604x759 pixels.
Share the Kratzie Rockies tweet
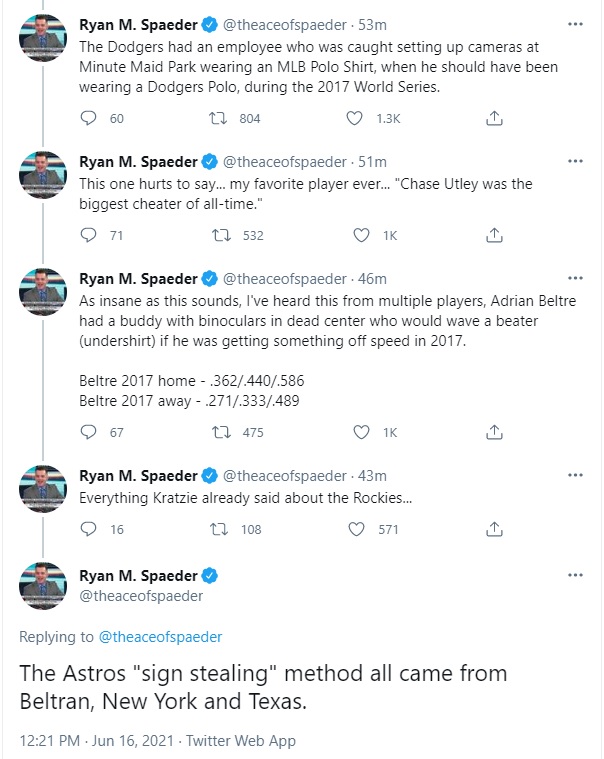tap(493, 529)
